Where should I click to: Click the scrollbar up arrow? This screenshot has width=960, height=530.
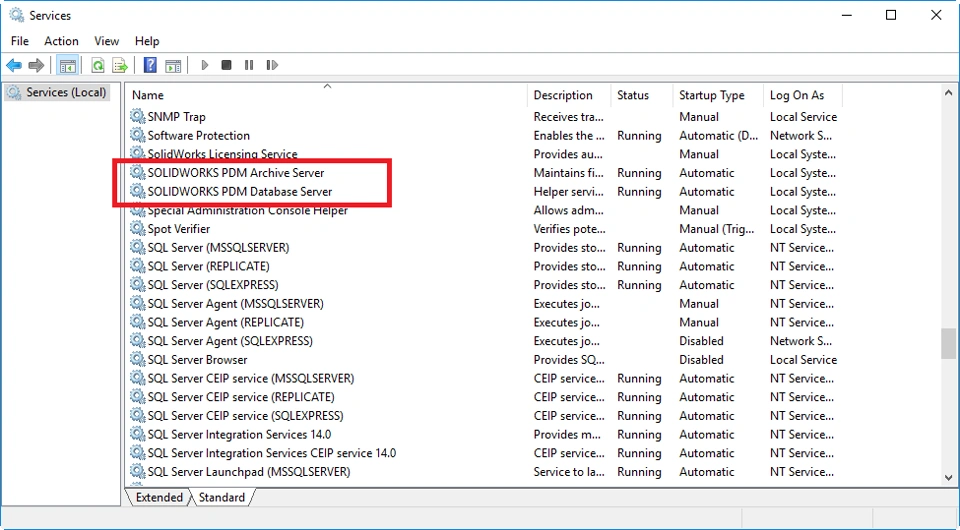(x=948, y=93)
